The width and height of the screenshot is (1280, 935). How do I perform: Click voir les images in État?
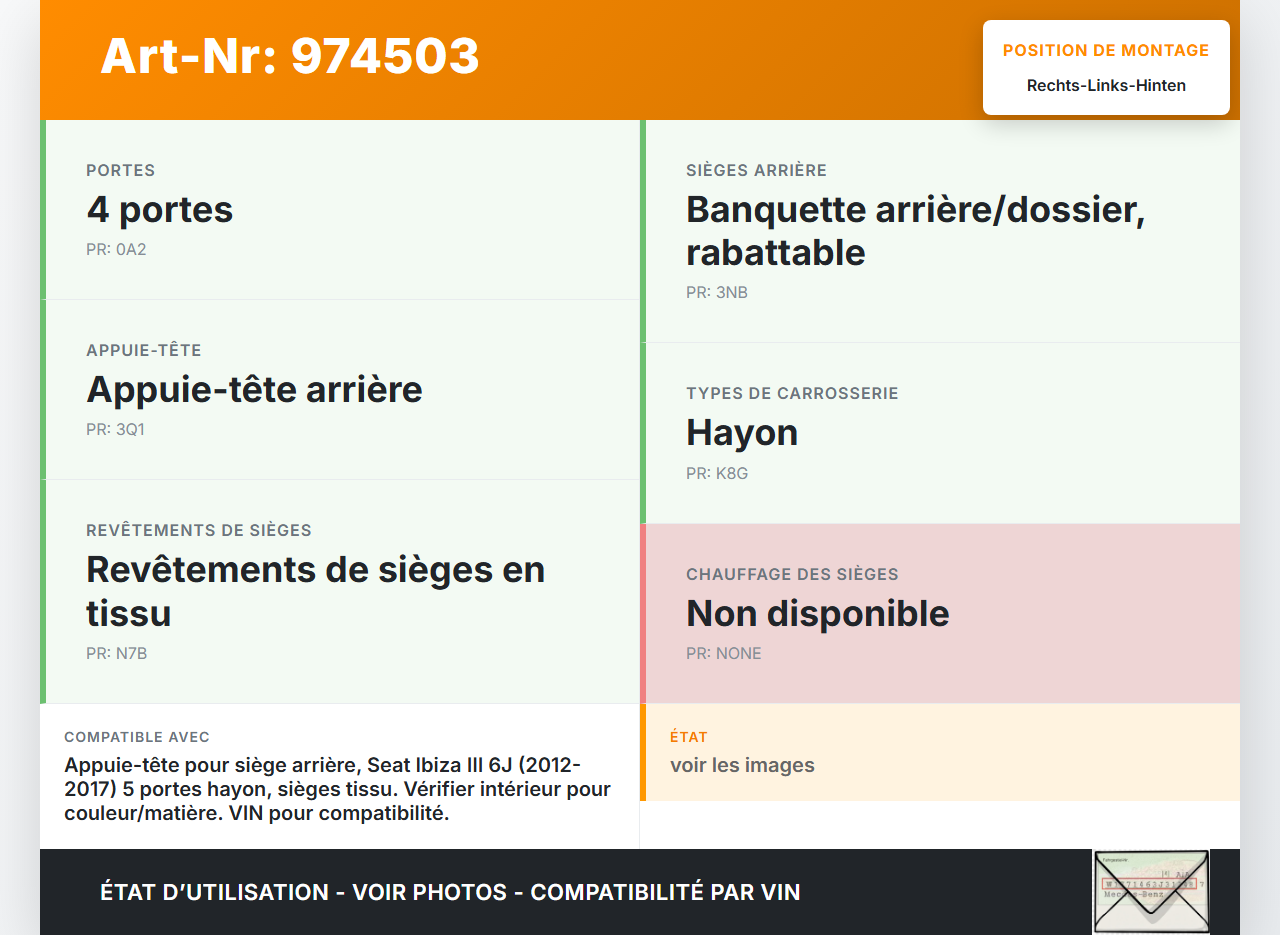tap(742, 765)
